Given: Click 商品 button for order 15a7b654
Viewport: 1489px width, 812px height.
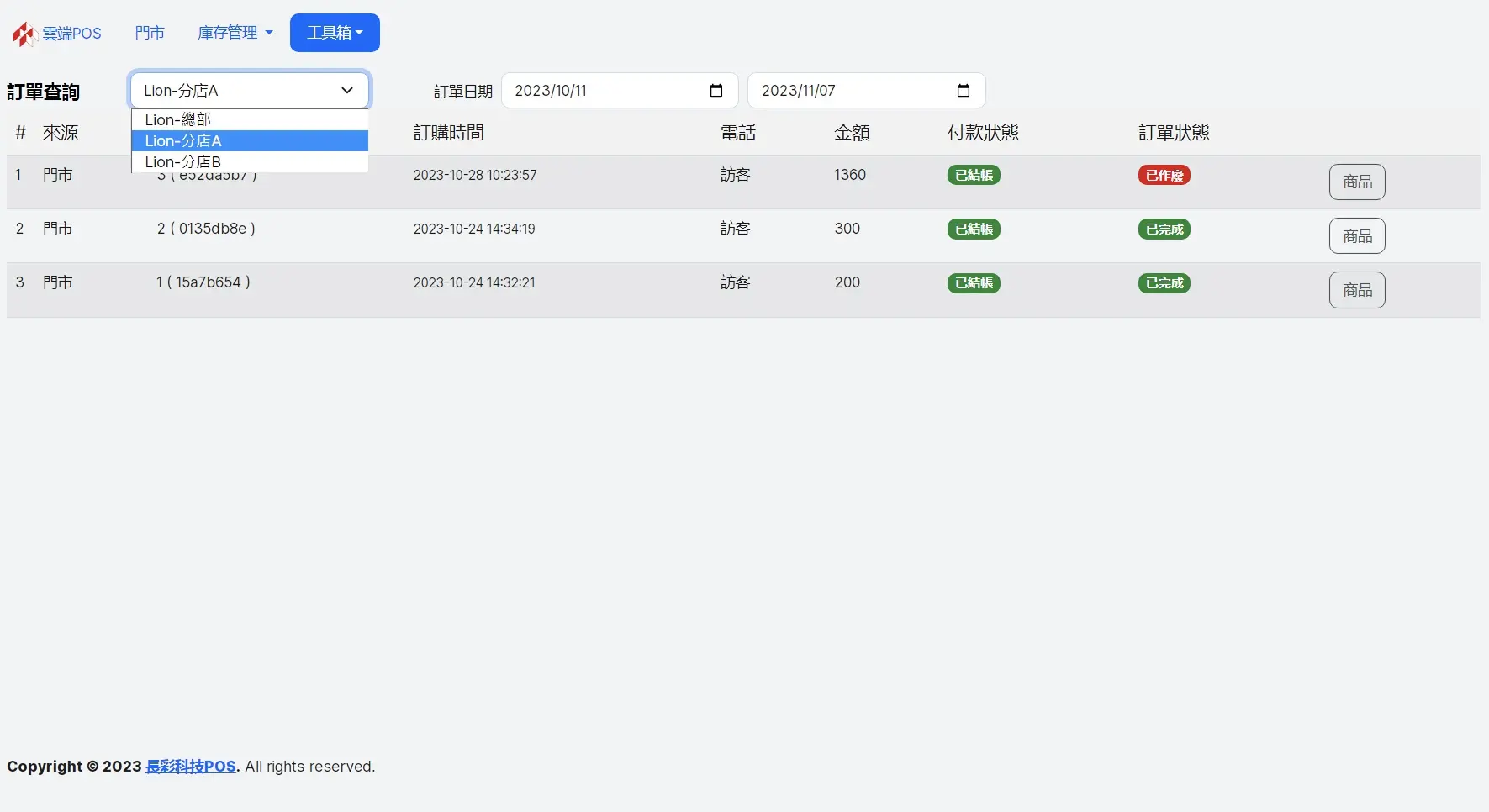Looking at the screenshot, I should point(1356,290).
